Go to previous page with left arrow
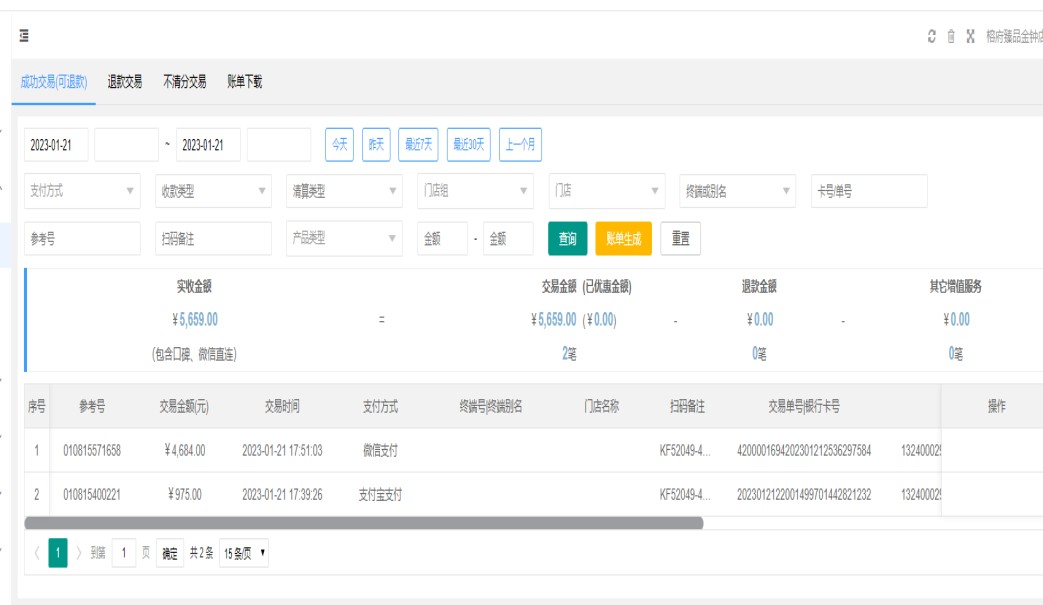This screenshot has width=1043, height=605. (37, 553)
